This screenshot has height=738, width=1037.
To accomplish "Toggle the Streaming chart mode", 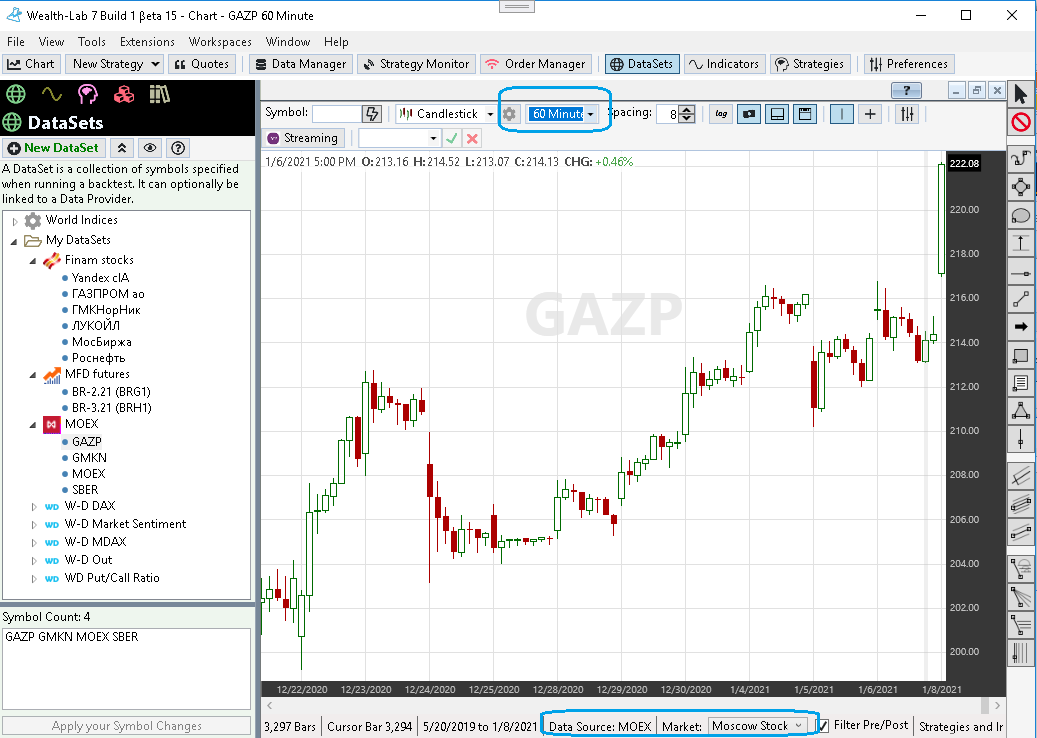I will 303,138.
